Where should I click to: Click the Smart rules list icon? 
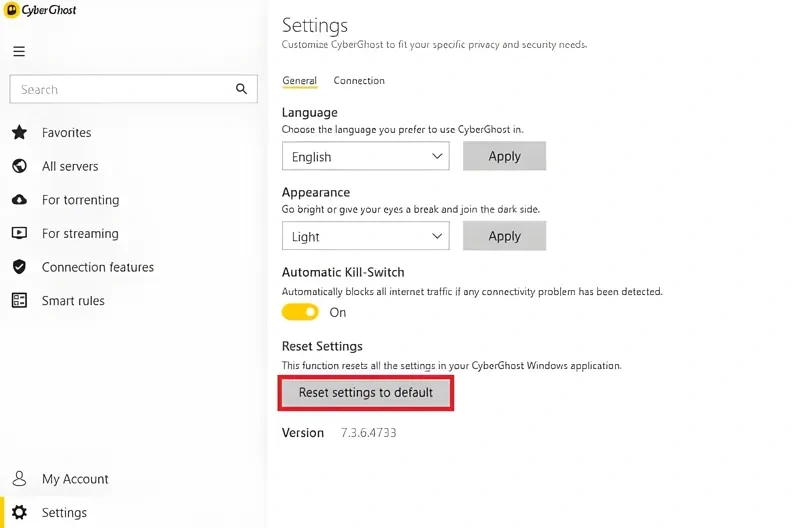click(19, 300)
